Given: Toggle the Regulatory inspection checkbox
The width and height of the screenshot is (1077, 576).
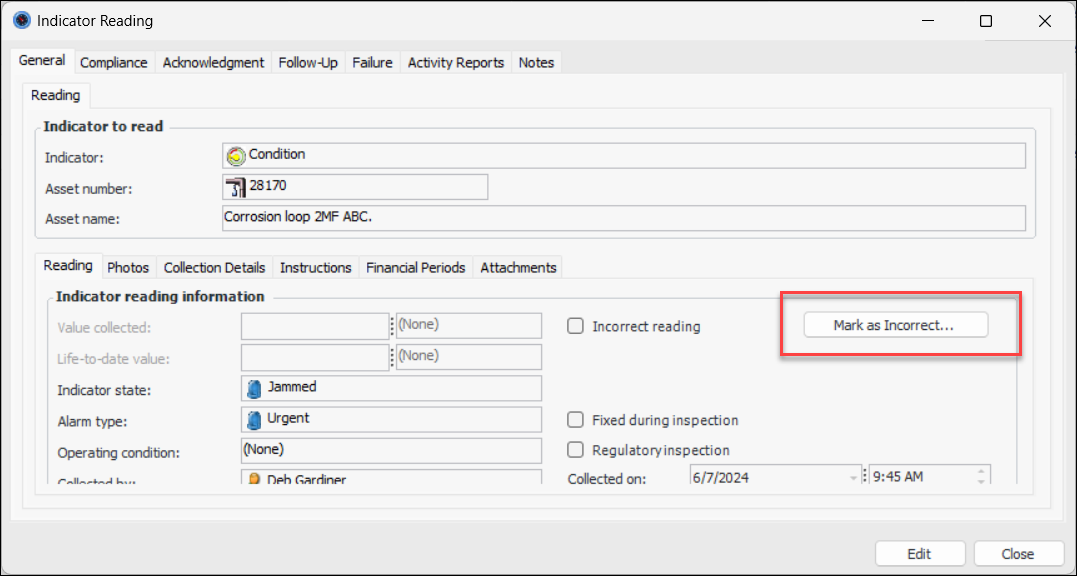Looking at the screenshot, I should point(575,450).
